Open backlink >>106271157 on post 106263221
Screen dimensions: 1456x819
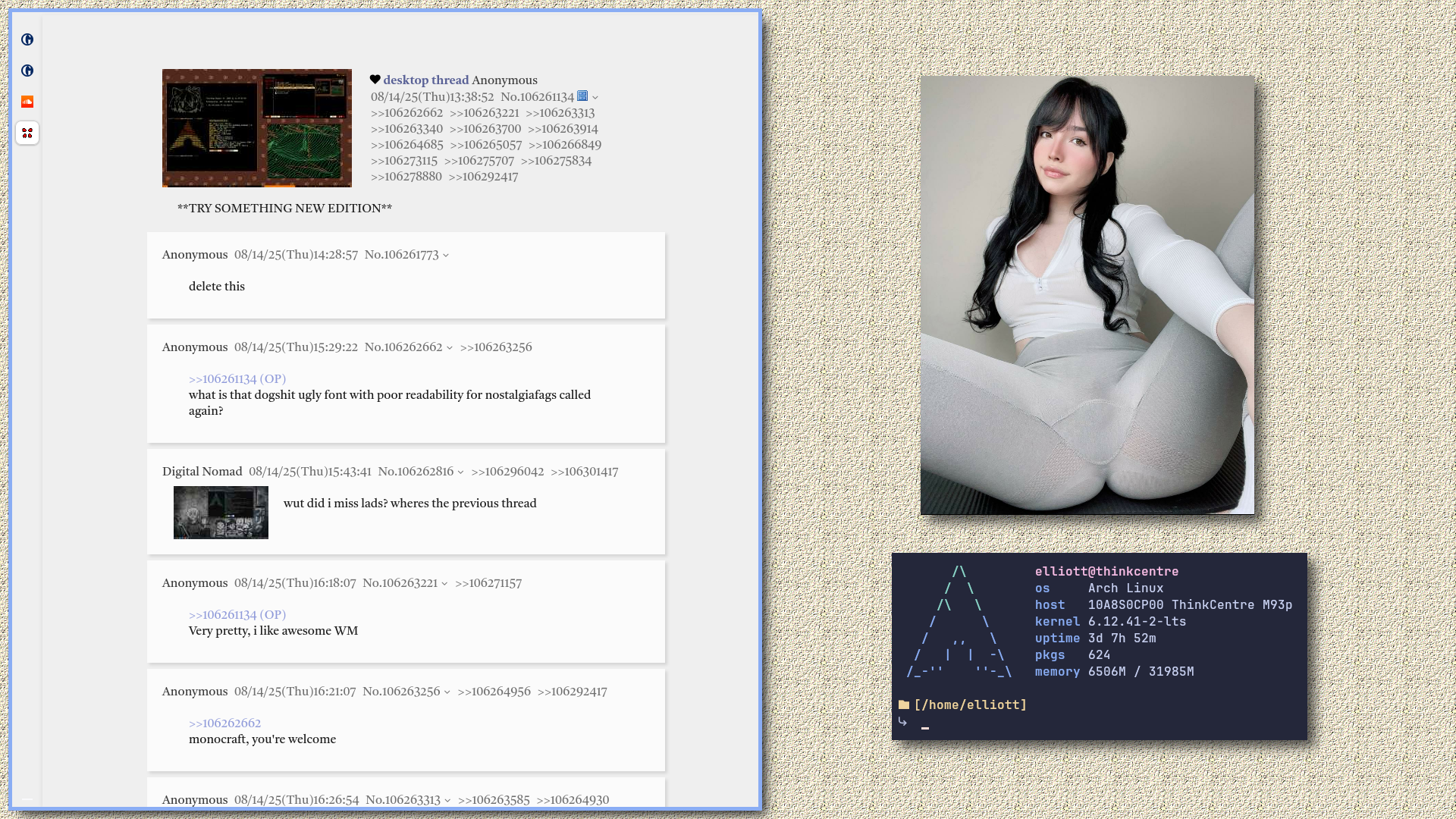click(488, 583)
